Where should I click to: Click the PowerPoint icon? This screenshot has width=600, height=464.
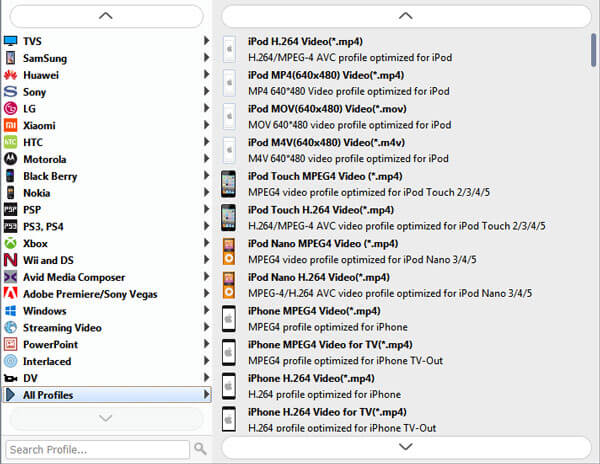pos(10,344)
